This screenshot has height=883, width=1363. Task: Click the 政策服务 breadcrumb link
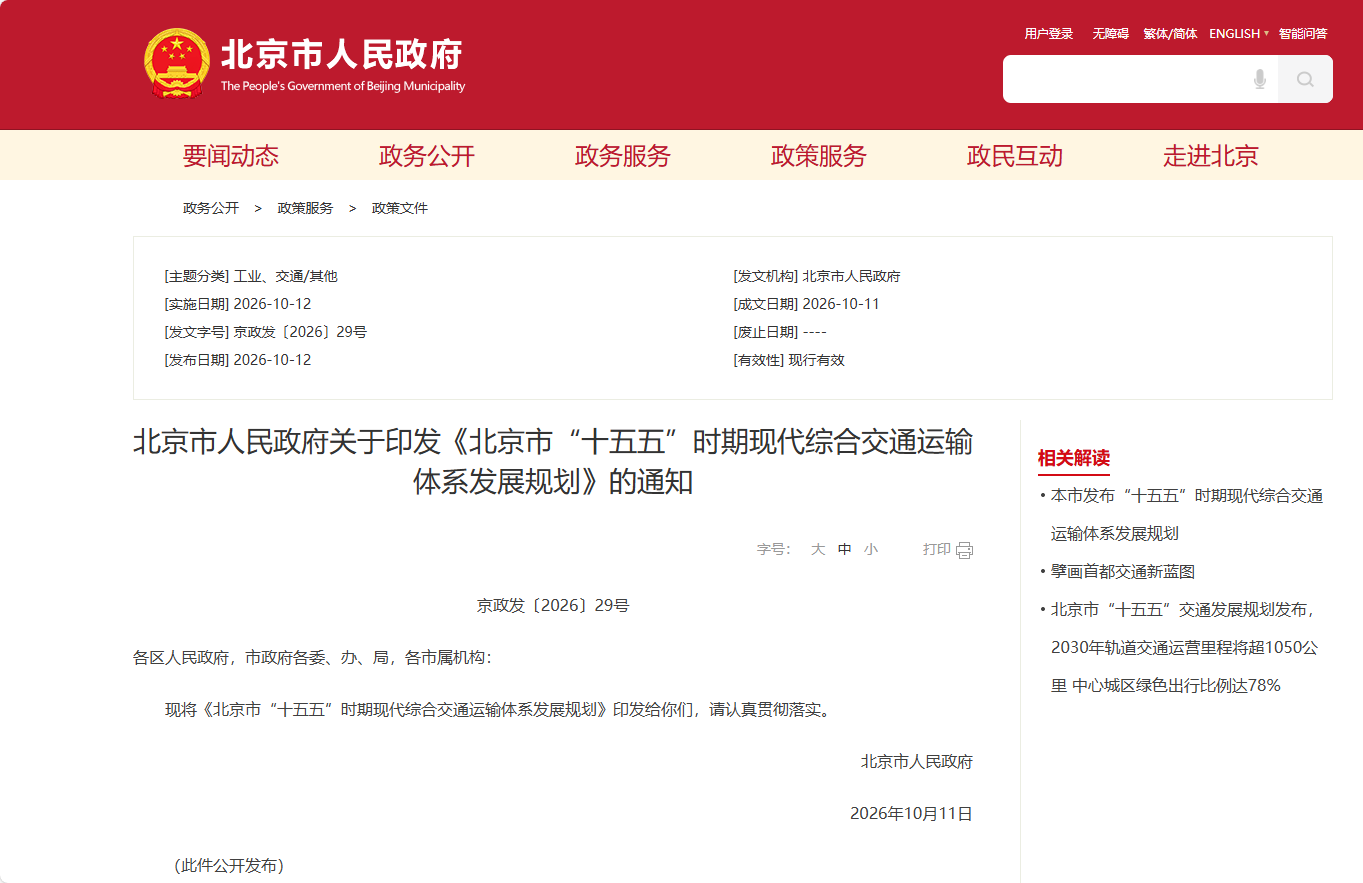pyautogui.click(x=306, y=208)
